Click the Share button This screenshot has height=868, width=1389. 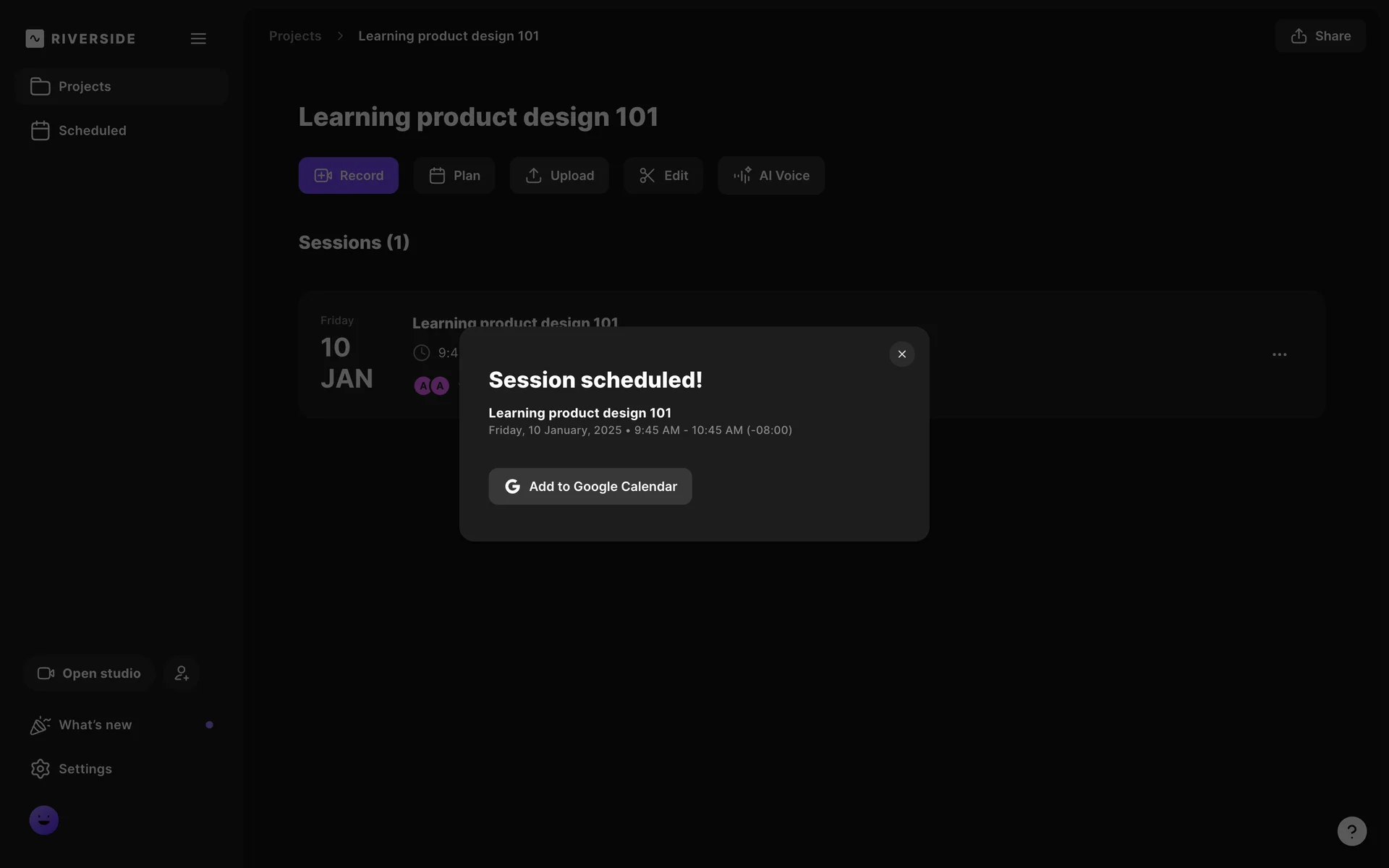click(1320, 36)
